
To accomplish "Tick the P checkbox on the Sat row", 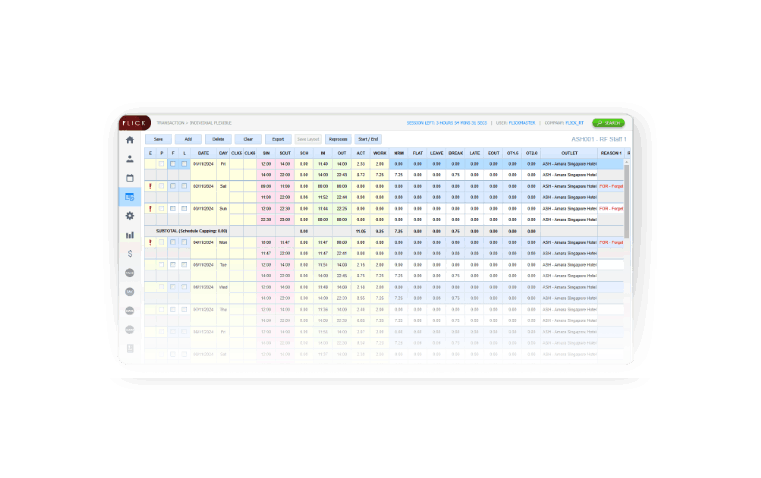I will click(162, 186).
